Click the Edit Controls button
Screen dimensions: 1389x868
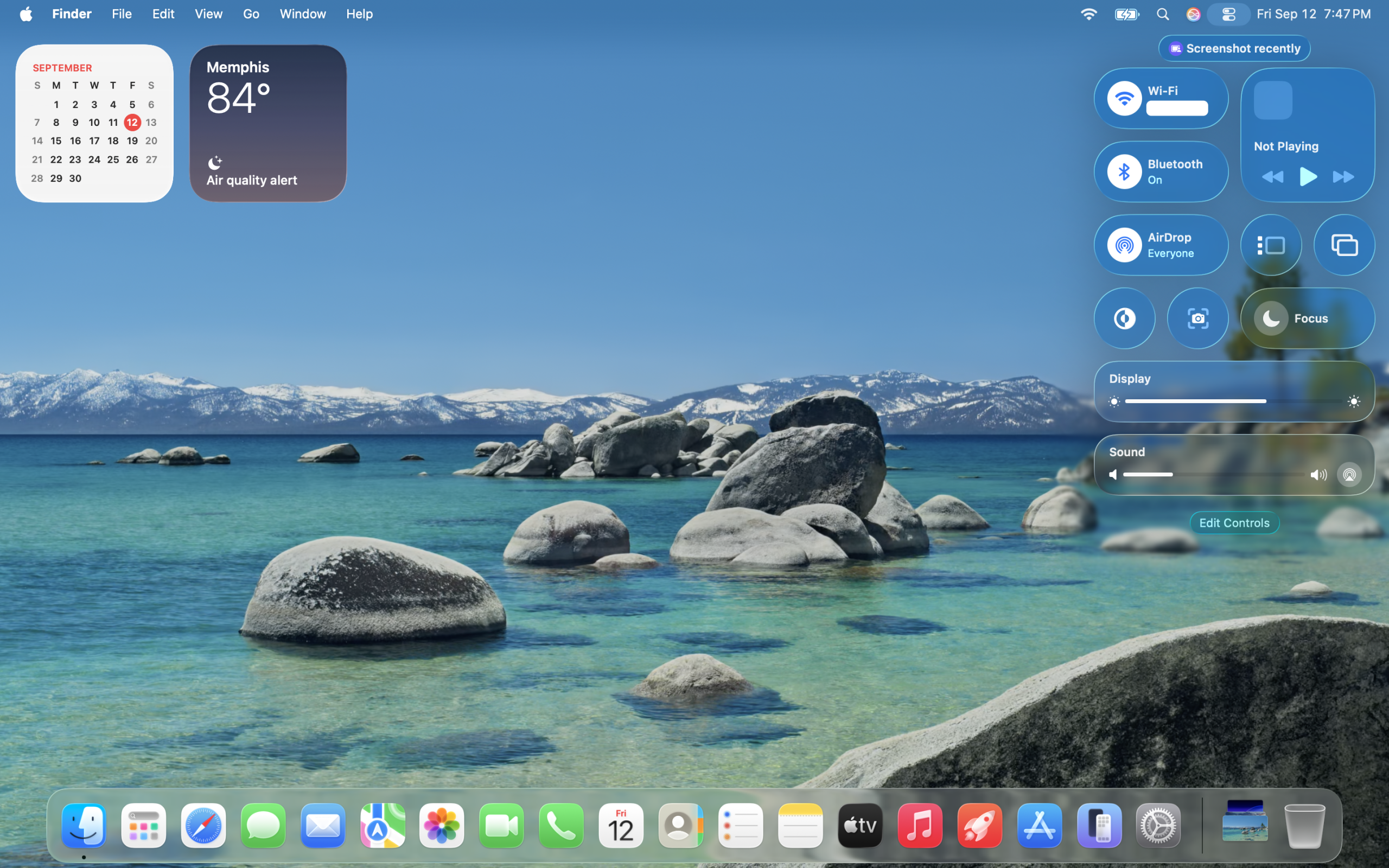coord(1233,523)
